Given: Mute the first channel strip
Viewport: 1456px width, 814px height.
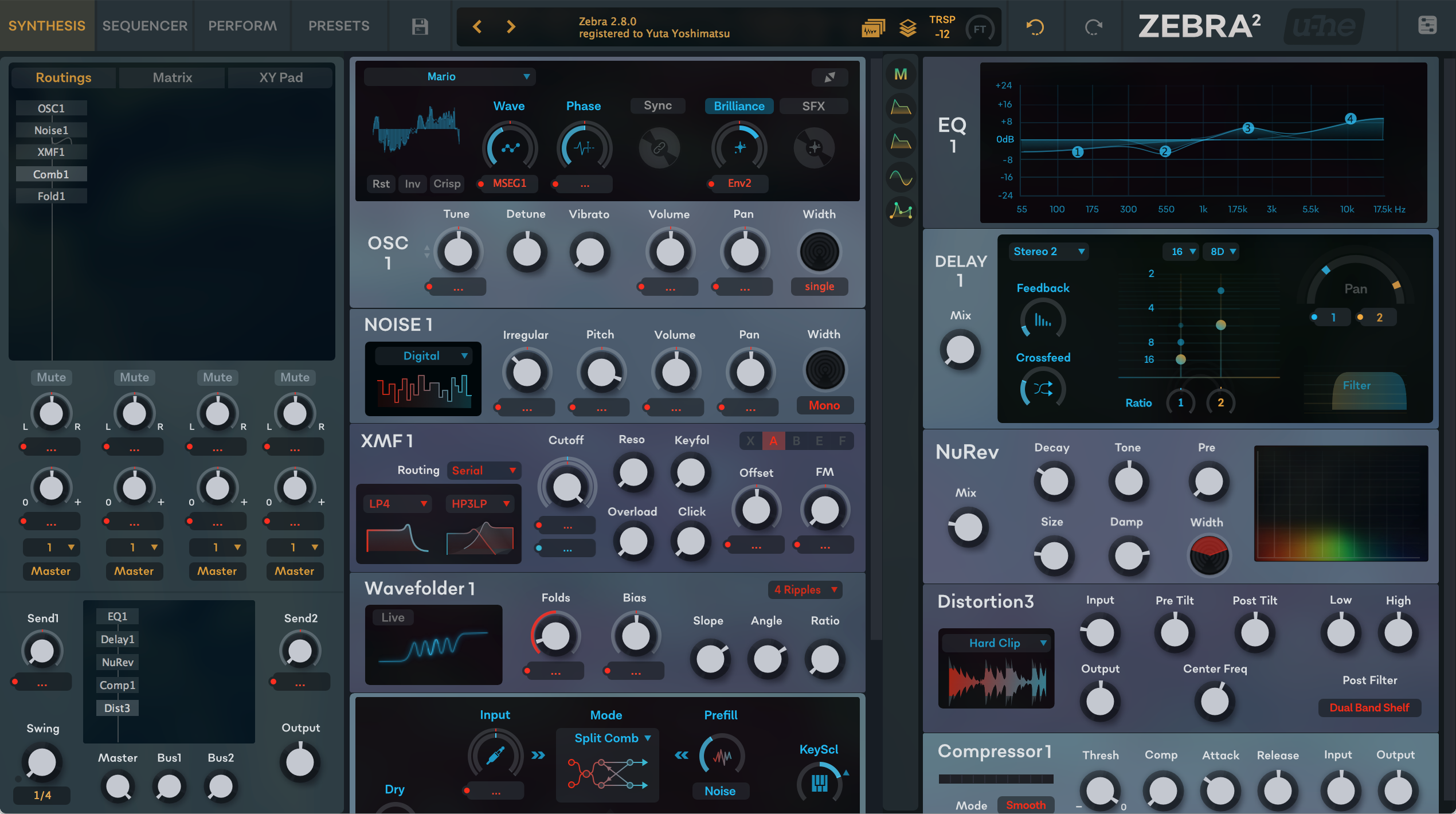Looking at the screenshot, I should point(52,377).
